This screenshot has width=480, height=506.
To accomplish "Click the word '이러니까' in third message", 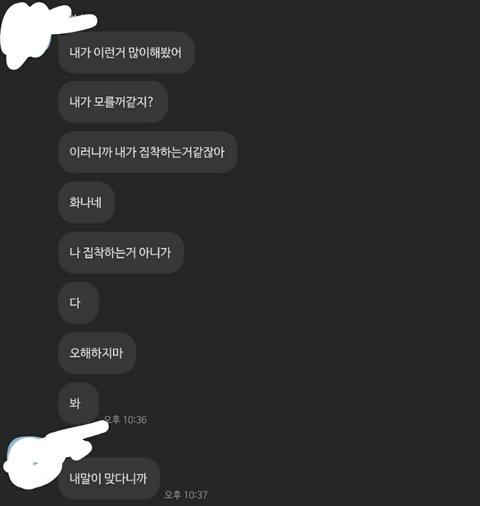I will point(91,152).
